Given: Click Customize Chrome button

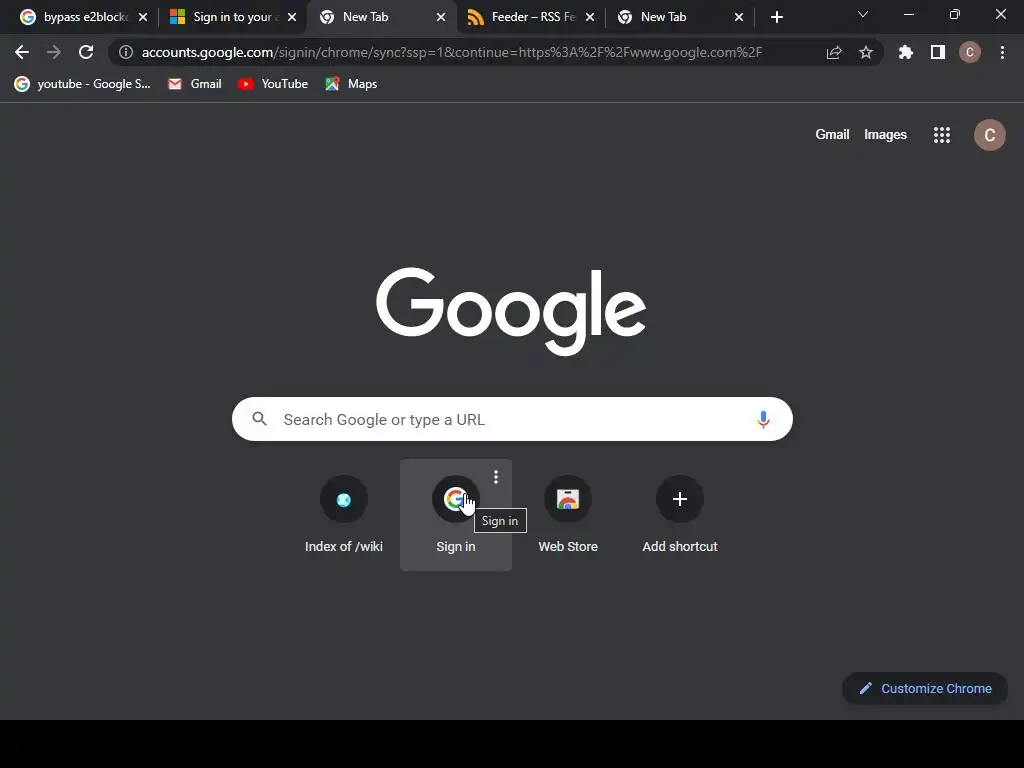Looking at the screenshot, I should click(925, 688).
